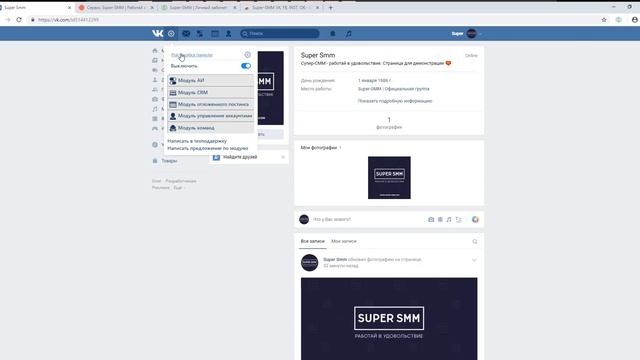Click Super Smm post author avatar
This screenshot has height=360, width=640.
pos(309,262)
